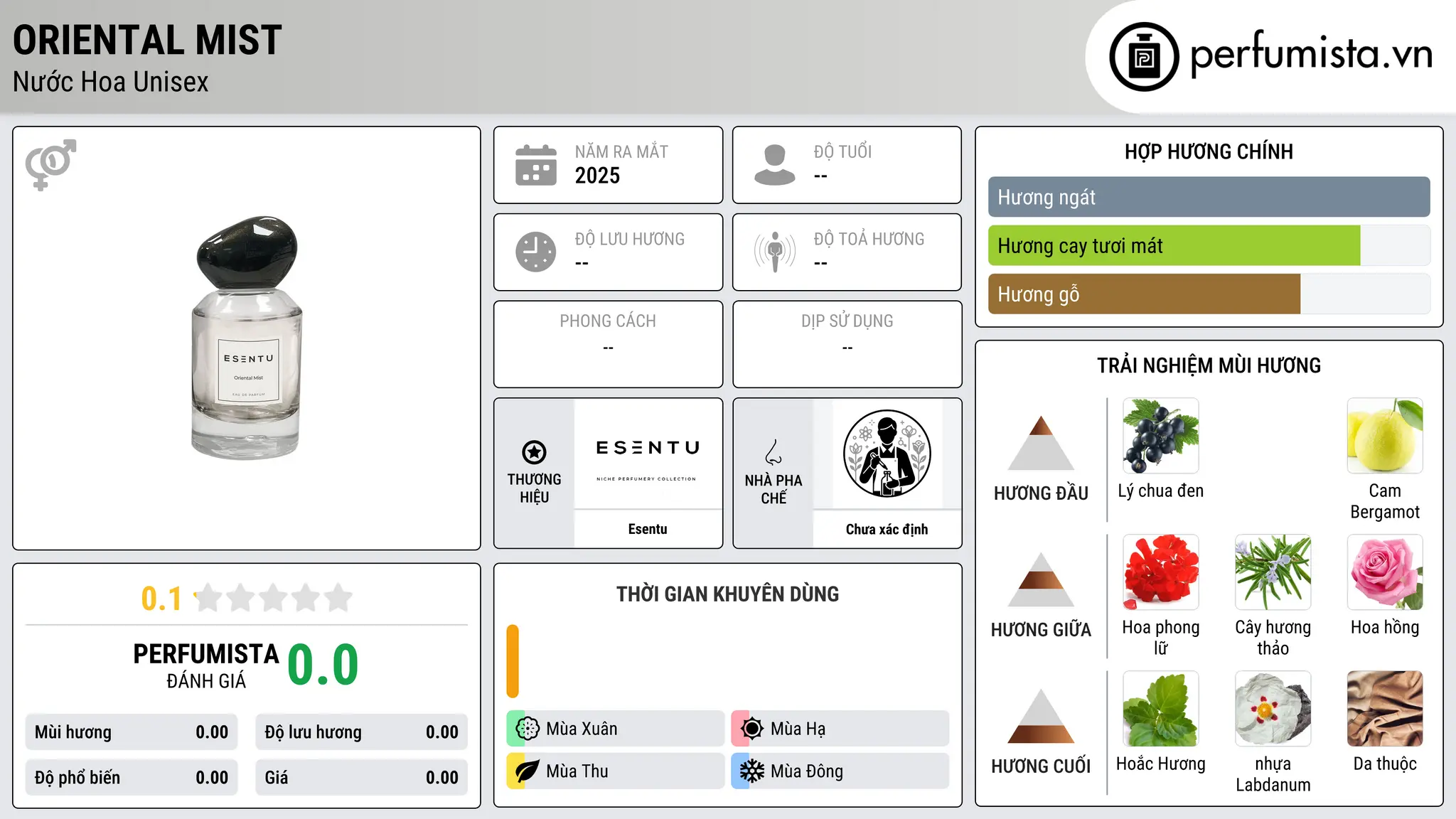Screen dimensions: 1456x819
Task: Click the orange recommended-time vertical bar
Action: [513, 661]
